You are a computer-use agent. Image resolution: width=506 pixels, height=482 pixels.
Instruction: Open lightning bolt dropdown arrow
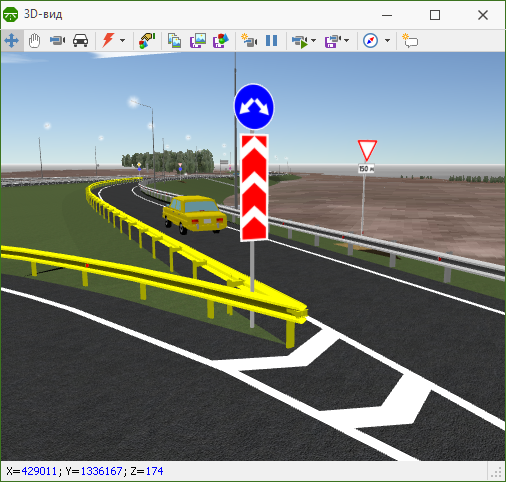122,41
